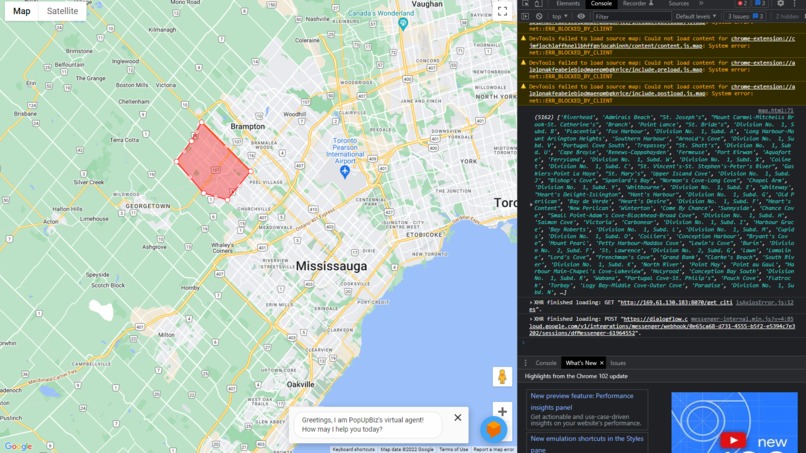The height and width of the screenshot is (453, 806).
Task: Click the live expression eye icon
Action: (x=581, y=16)
